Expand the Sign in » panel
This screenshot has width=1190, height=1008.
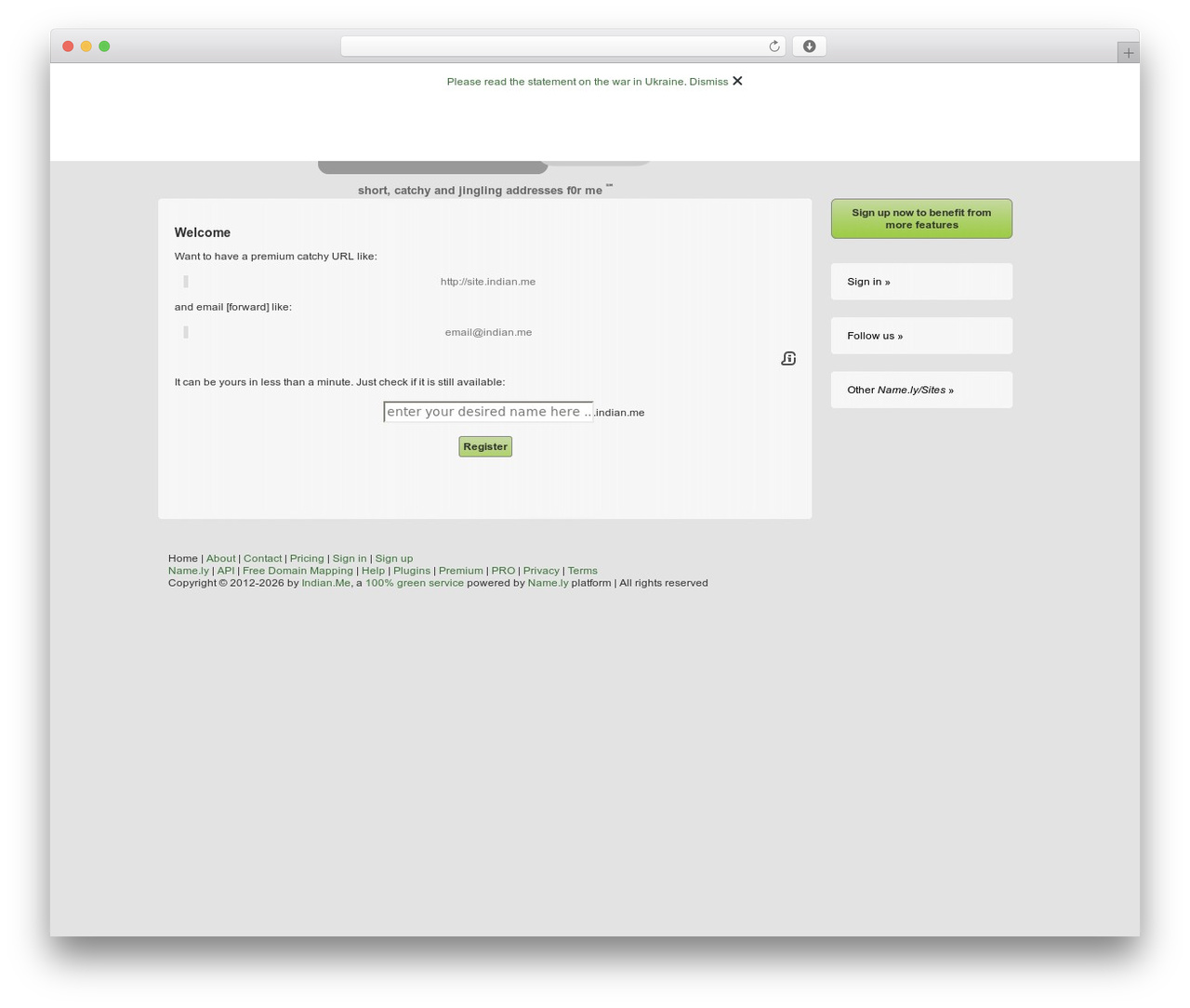point(921,282)
